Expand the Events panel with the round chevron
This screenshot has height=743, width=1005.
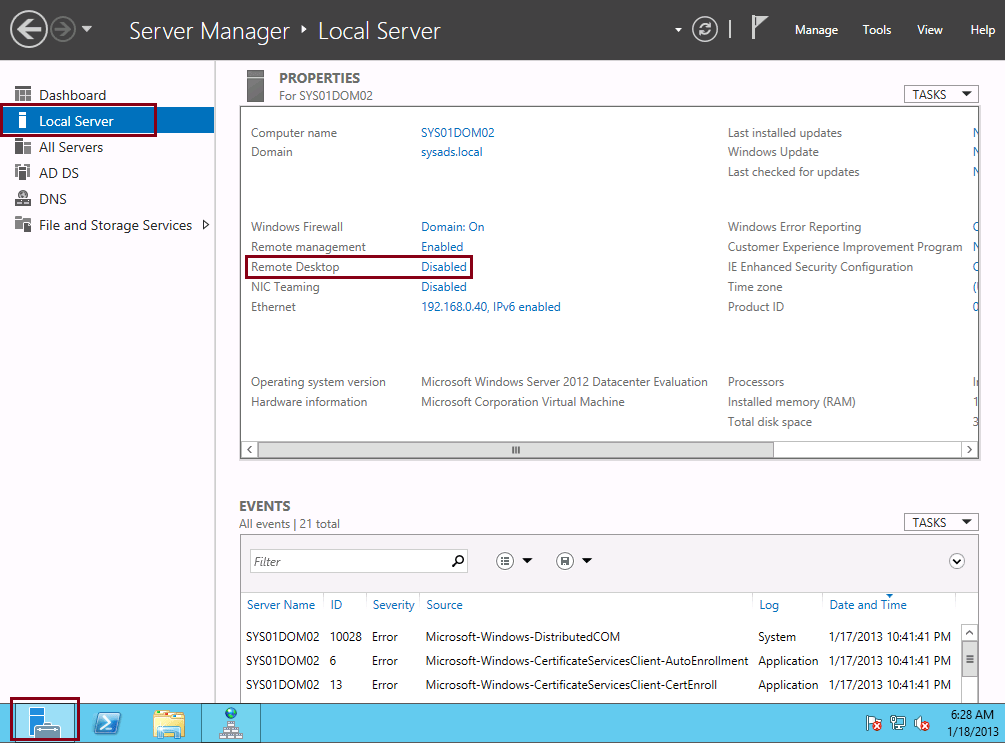coord(956,562)
